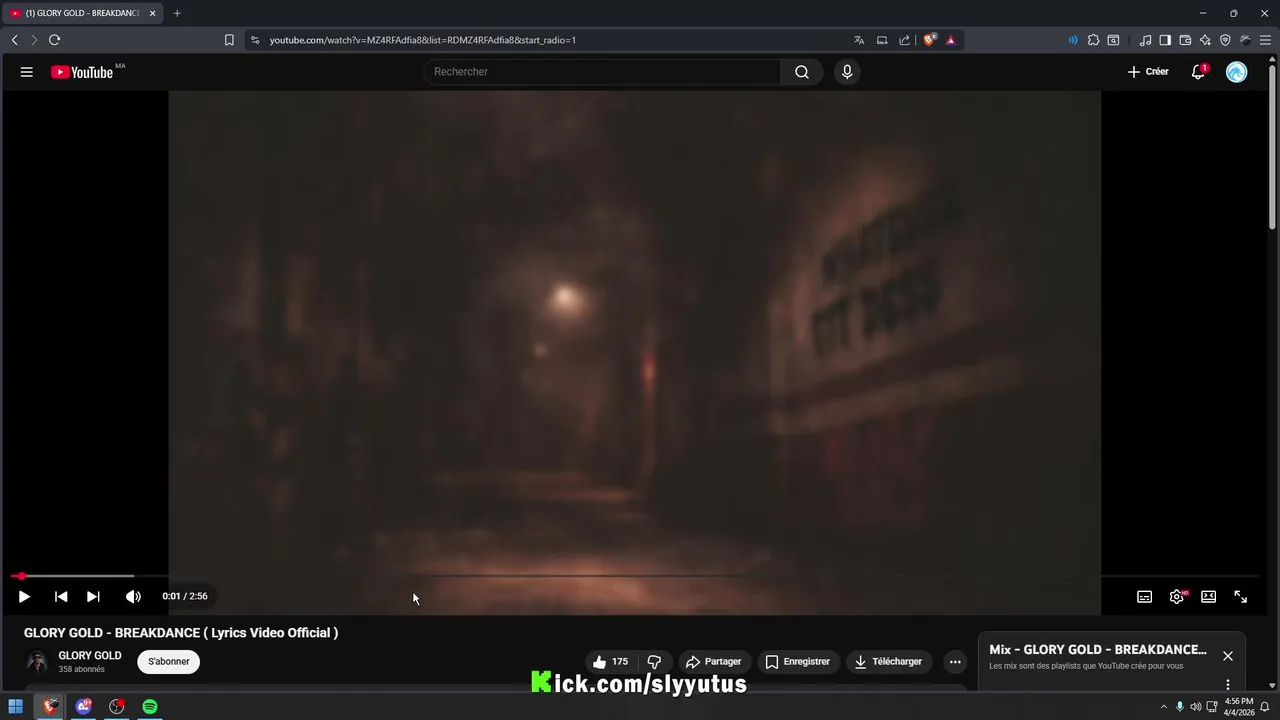Open taskbar clock showing 4:56 PM
Viewport: 1280px width, 720px height.
point(1239,707)
